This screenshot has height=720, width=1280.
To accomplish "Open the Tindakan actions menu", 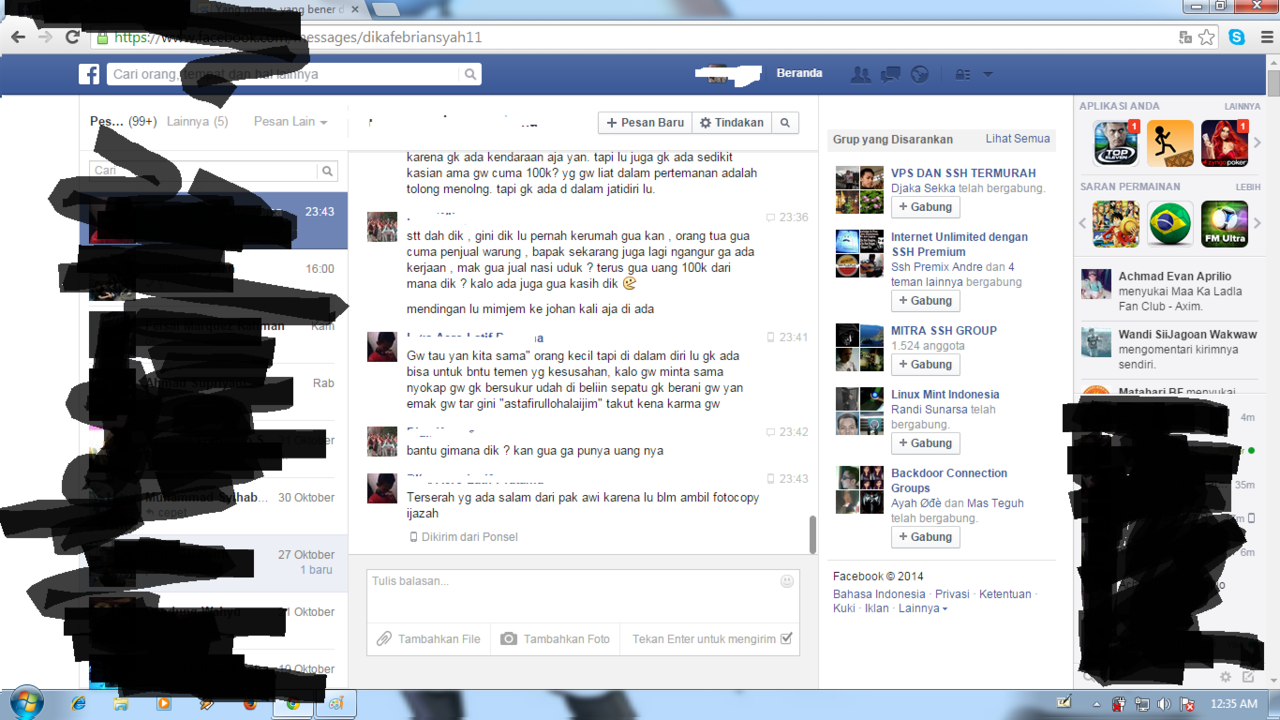I will 732,123.
